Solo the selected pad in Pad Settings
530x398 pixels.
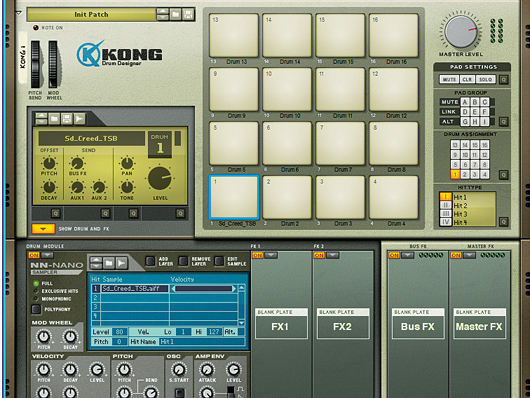point(486,79)
